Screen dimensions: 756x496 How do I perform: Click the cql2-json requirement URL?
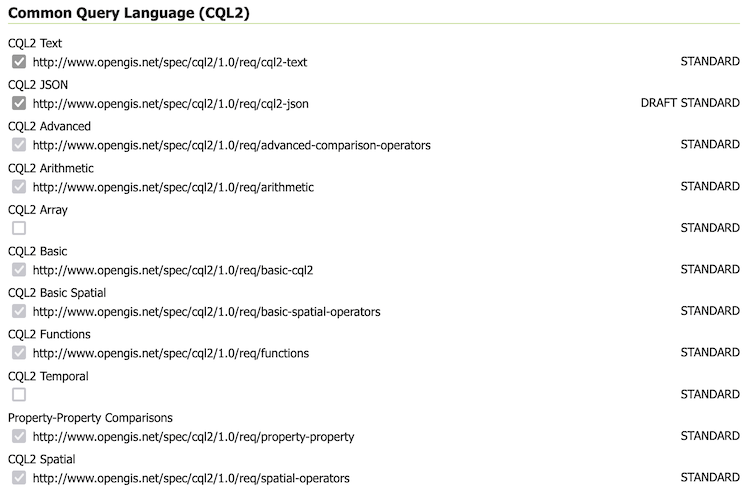point(170,103)
